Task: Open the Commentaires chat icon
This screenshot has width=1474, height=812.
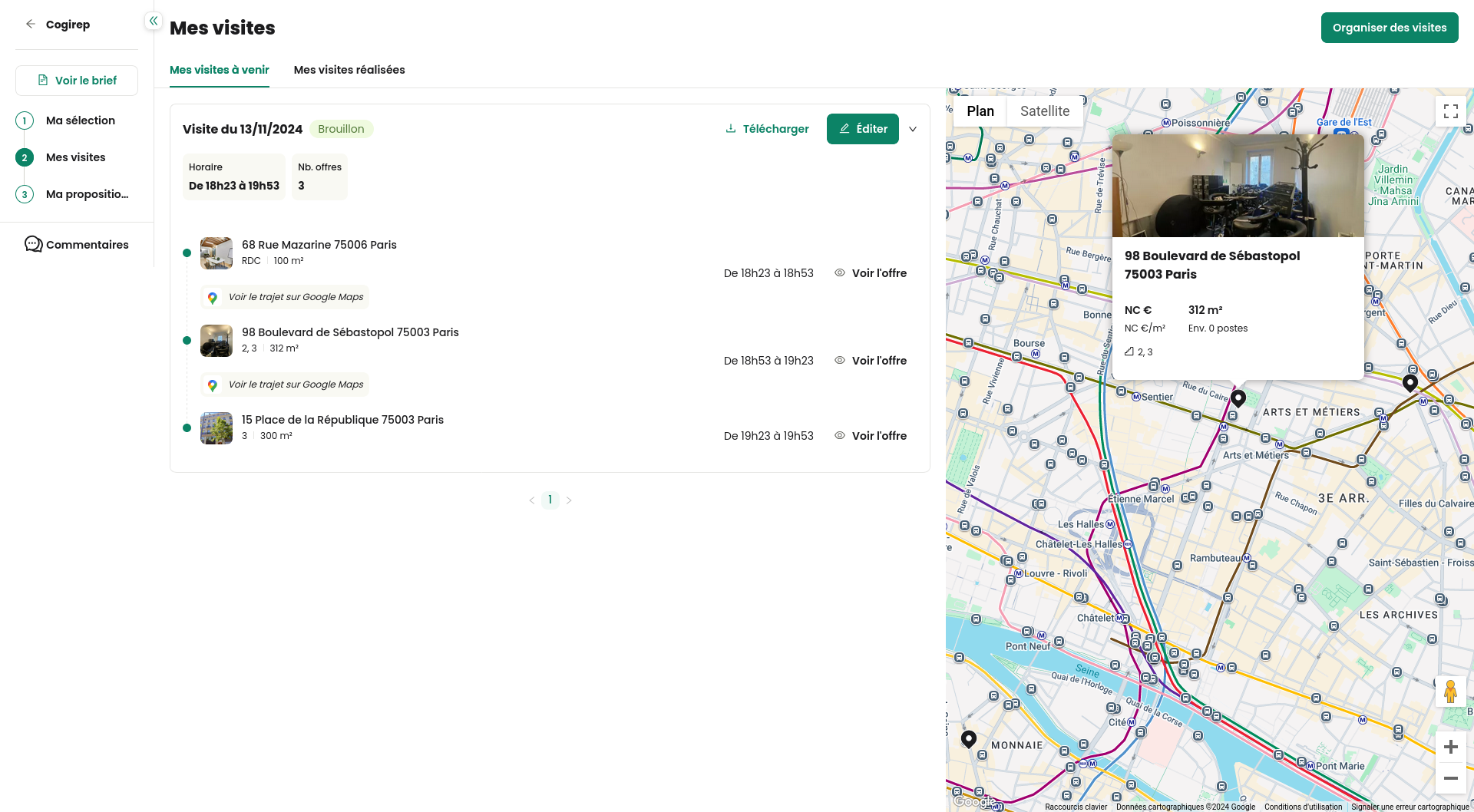Action: (x=33, y=245)
